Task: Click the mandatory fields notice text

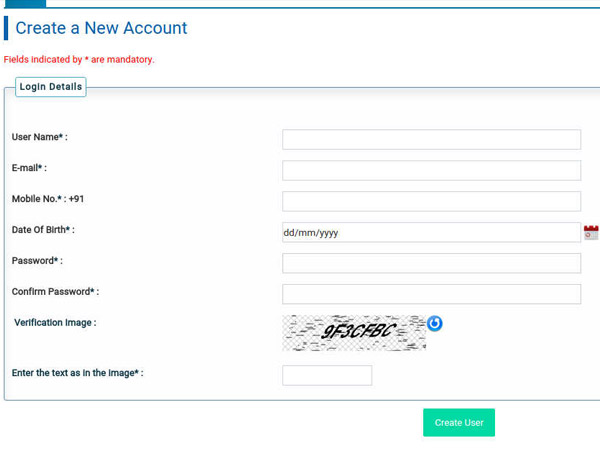Action: coord(79,60)
